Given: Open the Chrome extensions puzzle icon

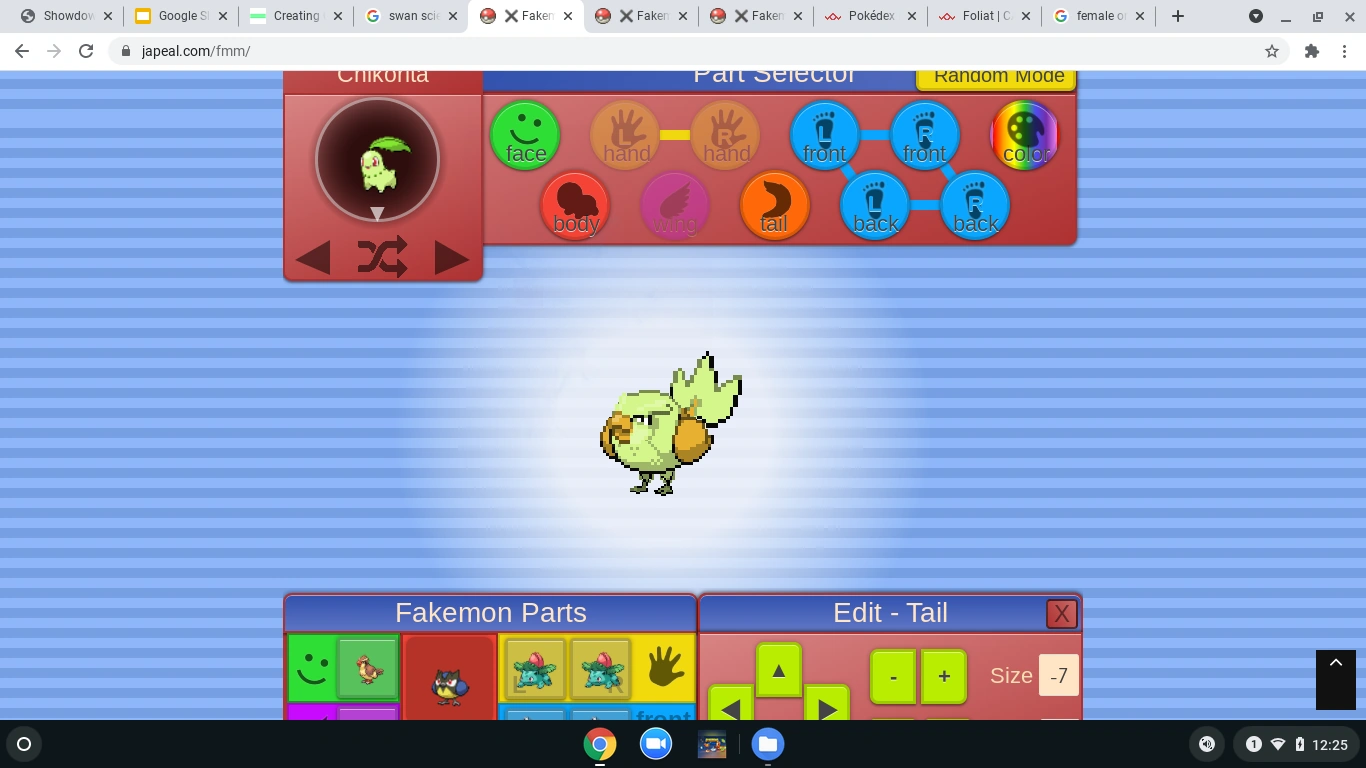Looking at the screenshot, I should (x=1312, y=51).
